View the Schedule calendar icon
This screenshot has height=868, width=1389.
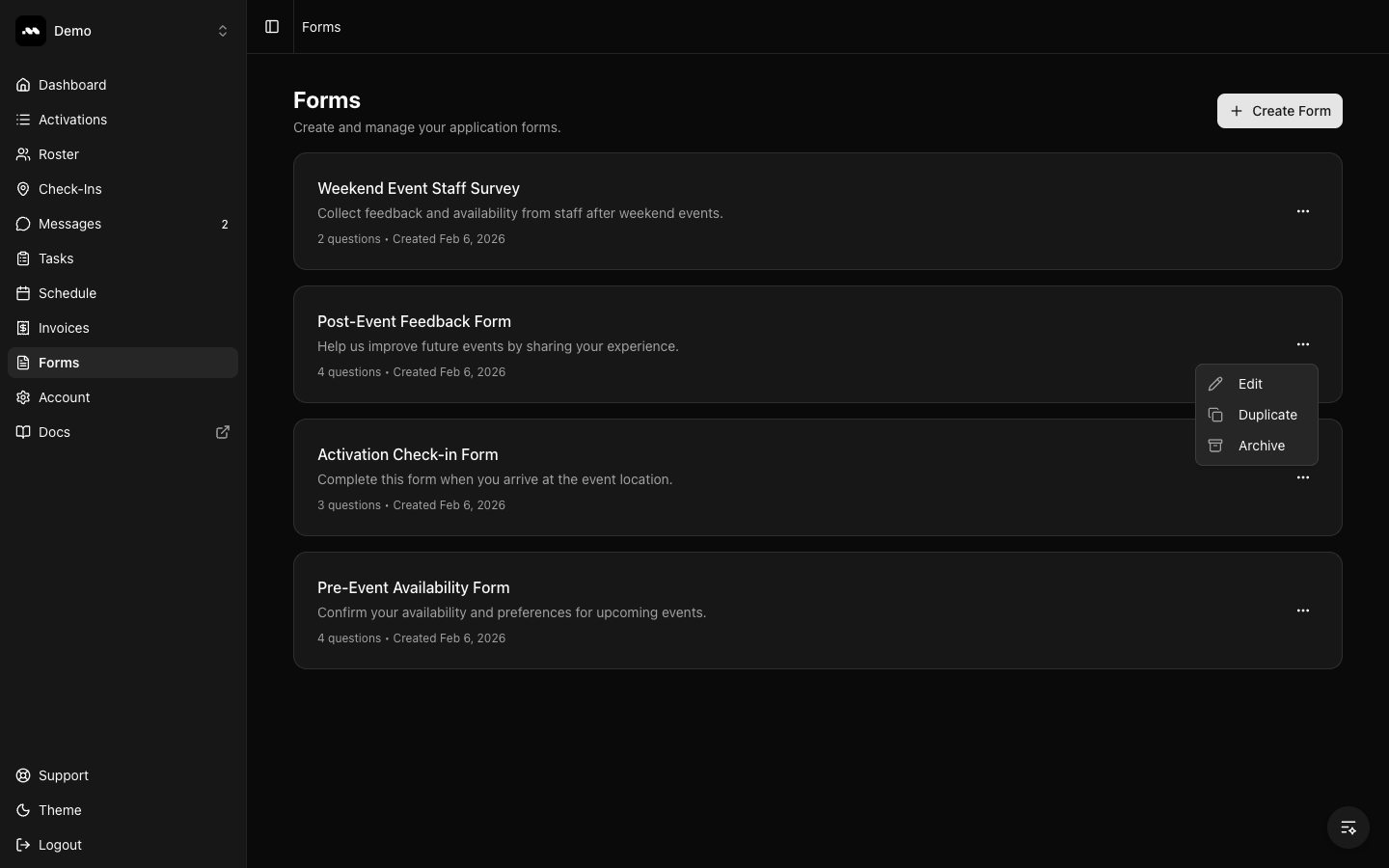click(x=23, y=293)
